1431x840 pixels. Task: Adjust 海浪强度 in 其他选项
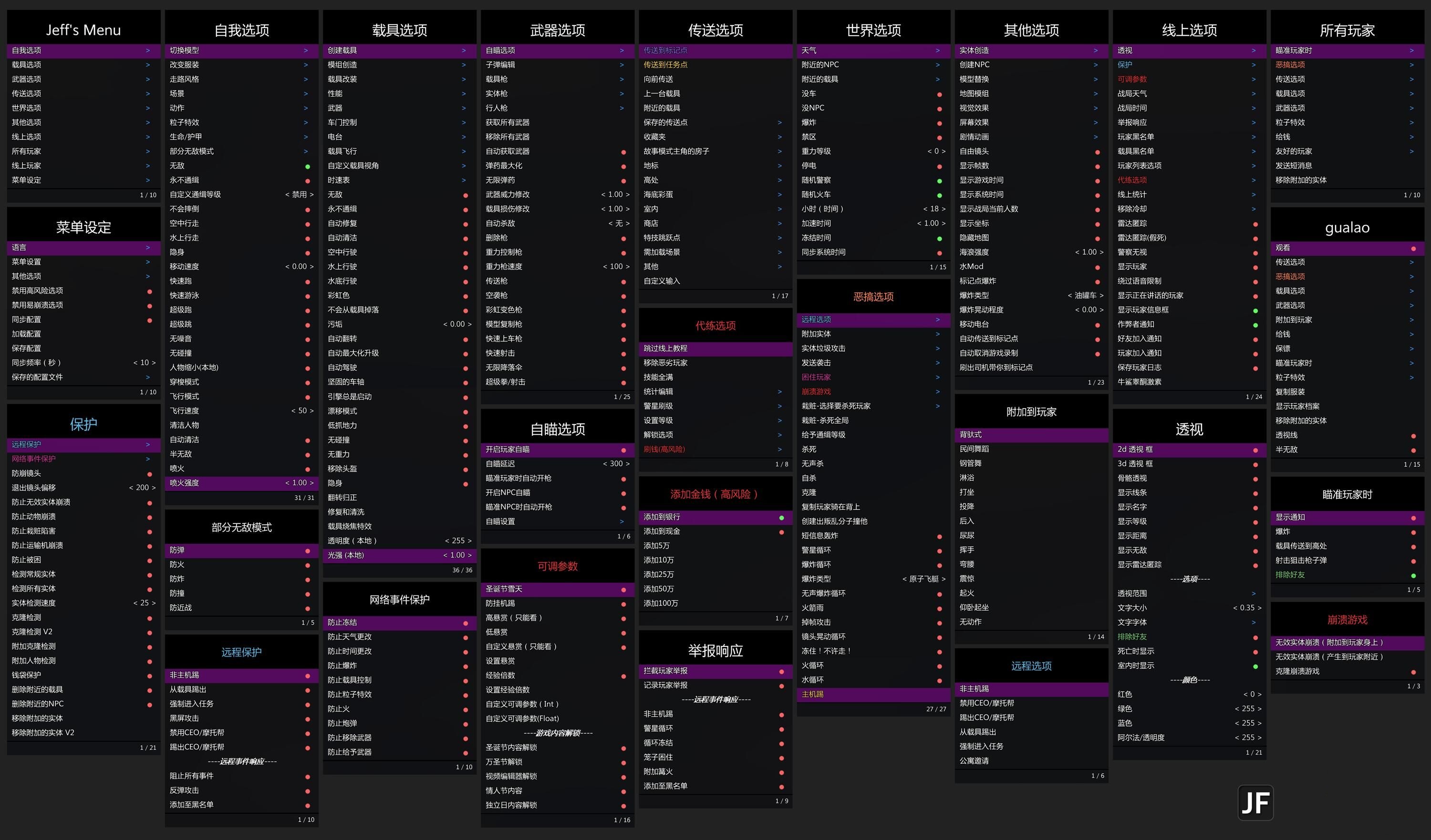[1089, 252]
